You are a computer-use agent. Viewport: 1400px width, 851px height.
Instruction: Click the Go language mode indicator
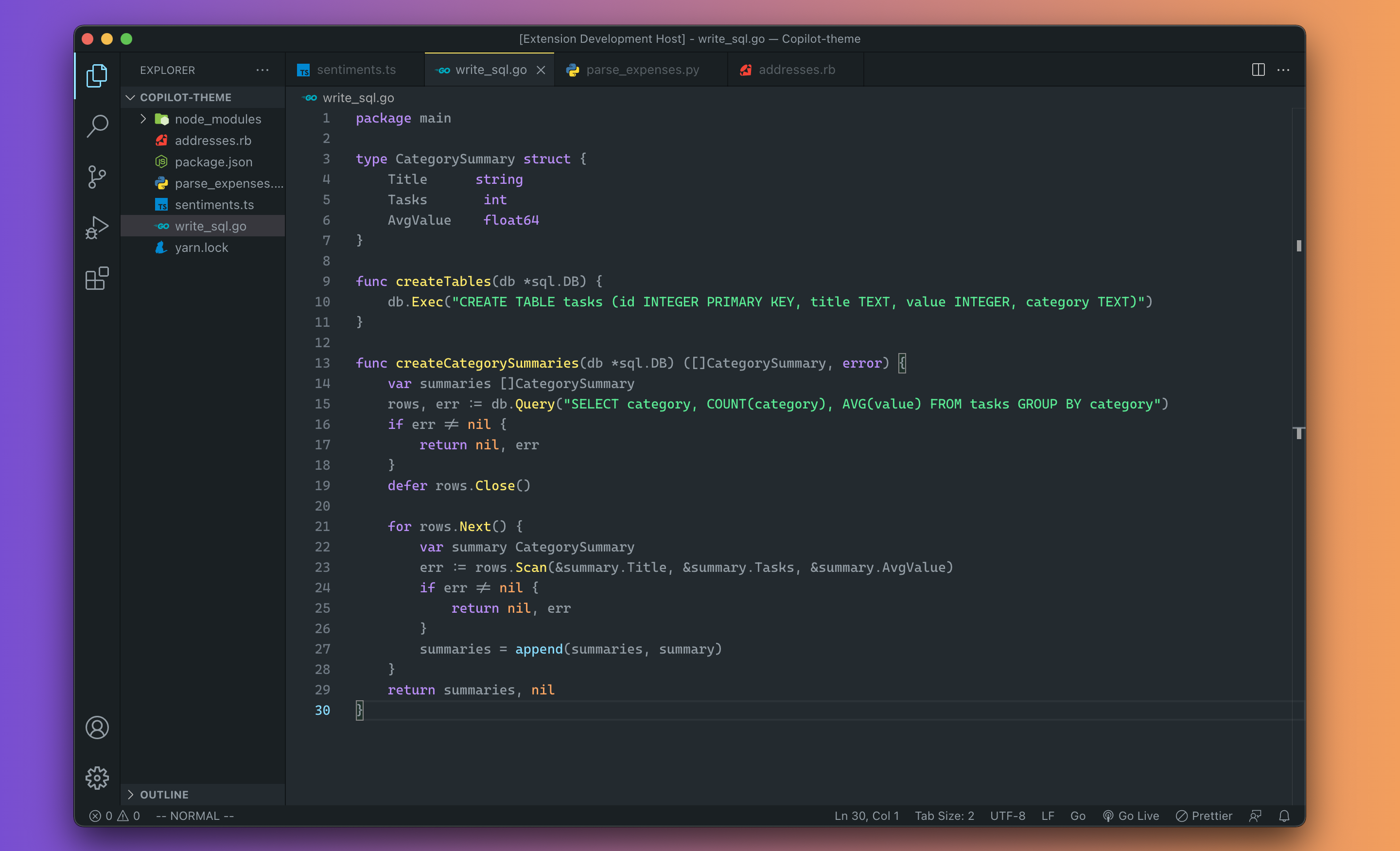point(1077,816)
